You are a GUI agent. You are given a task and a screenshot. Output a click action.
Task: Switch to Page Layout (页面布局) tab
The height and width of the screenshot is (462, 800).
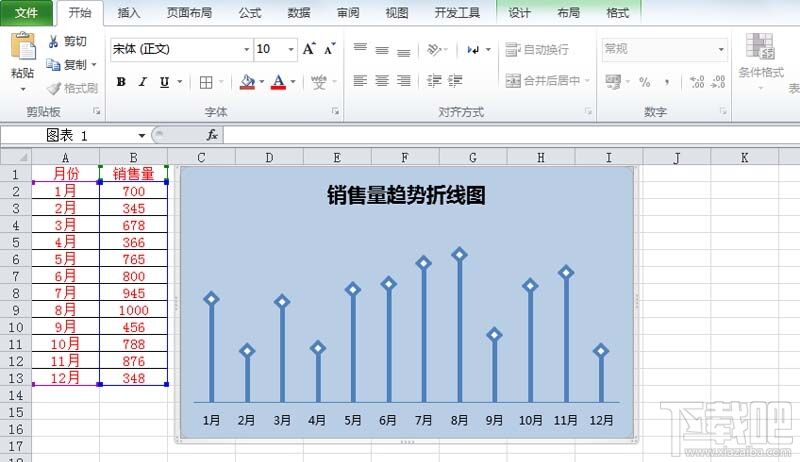(189, 13)
